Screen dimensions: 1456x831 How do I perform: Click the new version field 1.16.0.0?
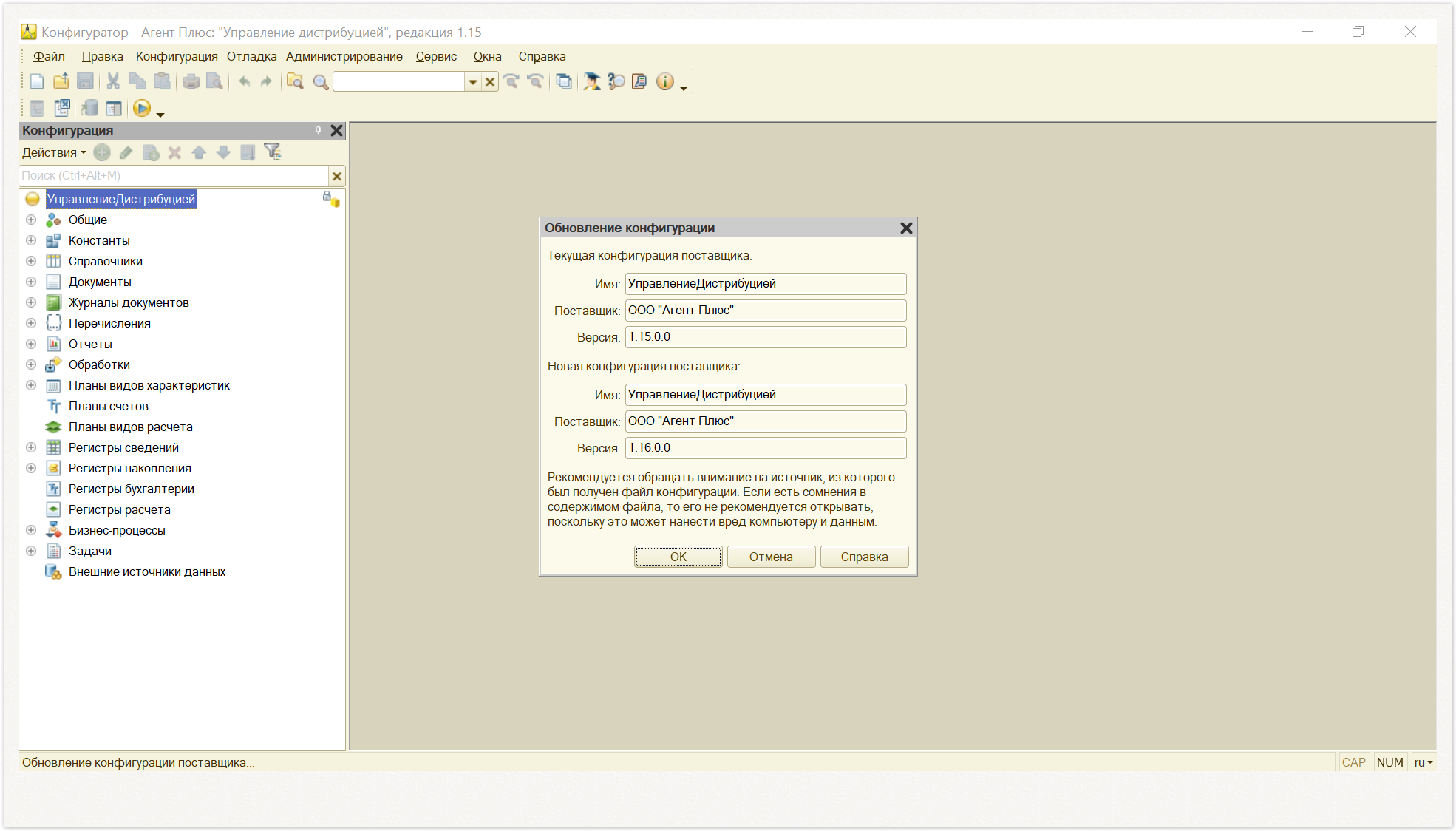(766, 448)
